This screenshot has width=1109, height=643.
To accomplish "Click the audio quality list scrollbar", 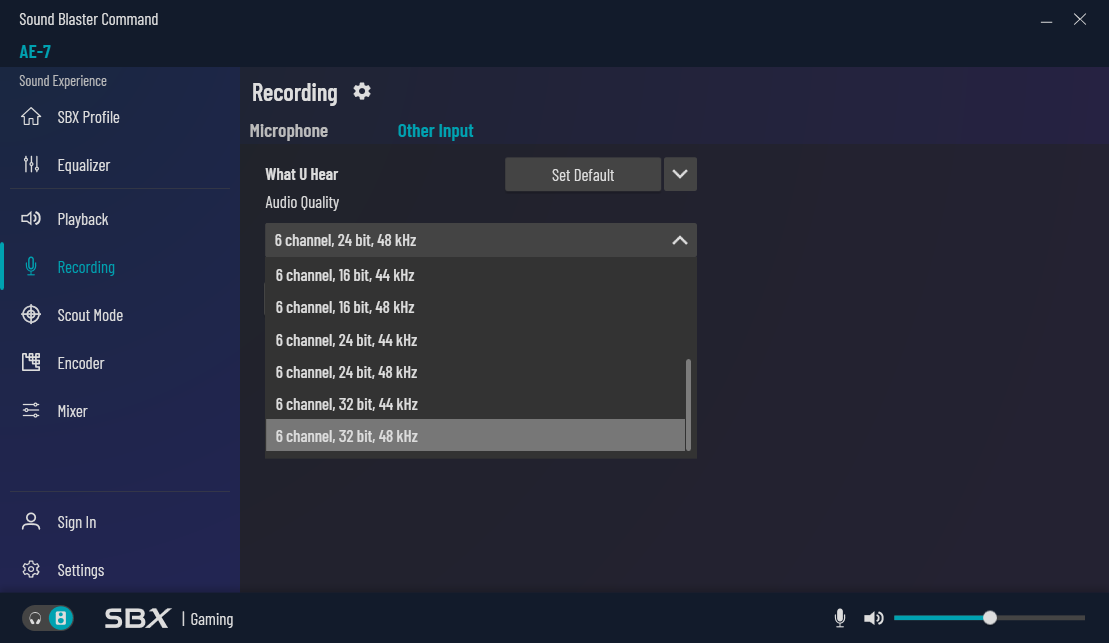I will [688, 405].
